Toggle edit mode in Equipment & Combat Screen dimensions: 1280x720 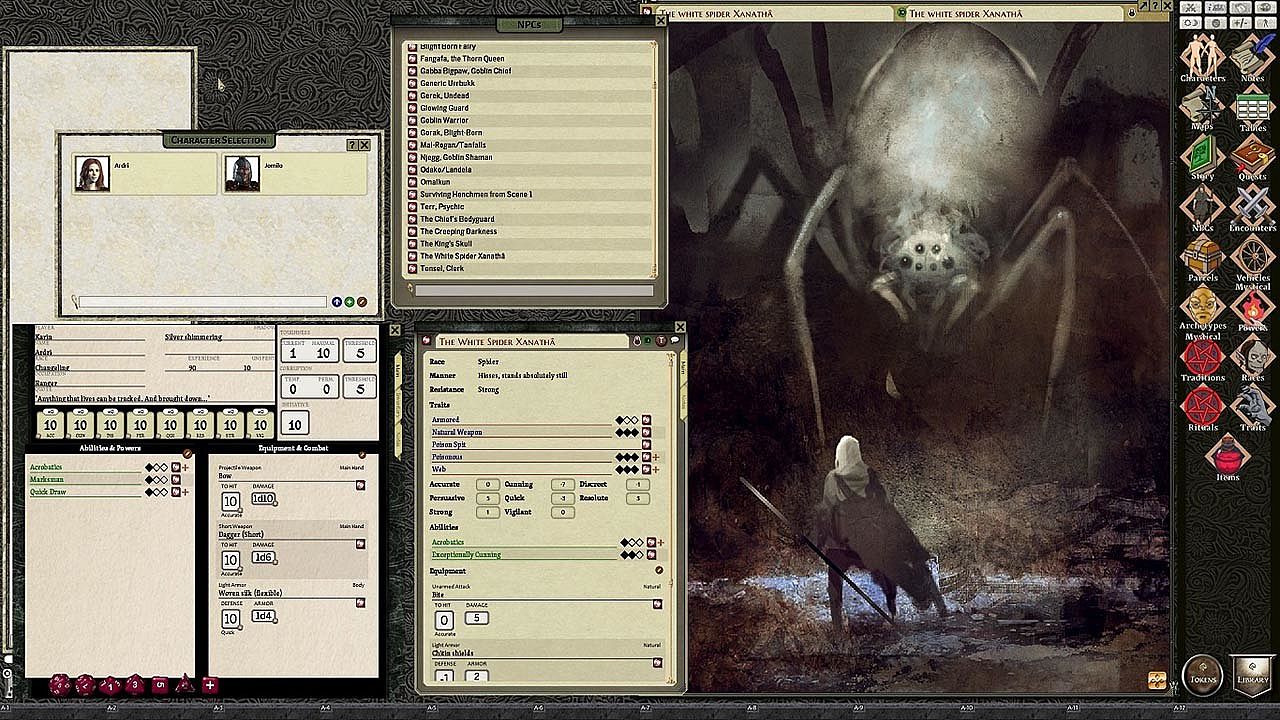click(x=361, y=453)
